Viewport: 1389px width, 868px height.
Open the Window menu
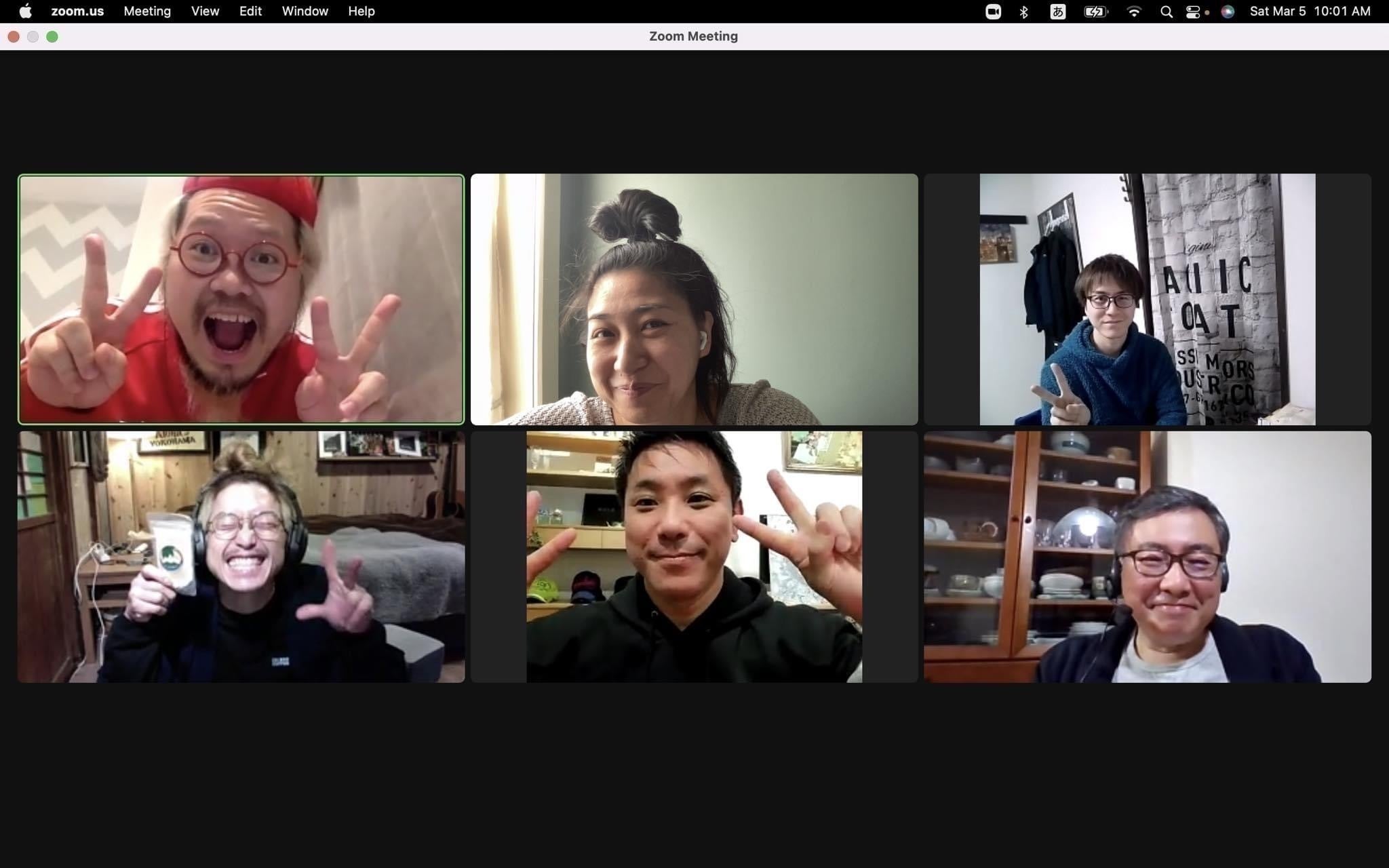pyautogui.click(x=305, y=12)
